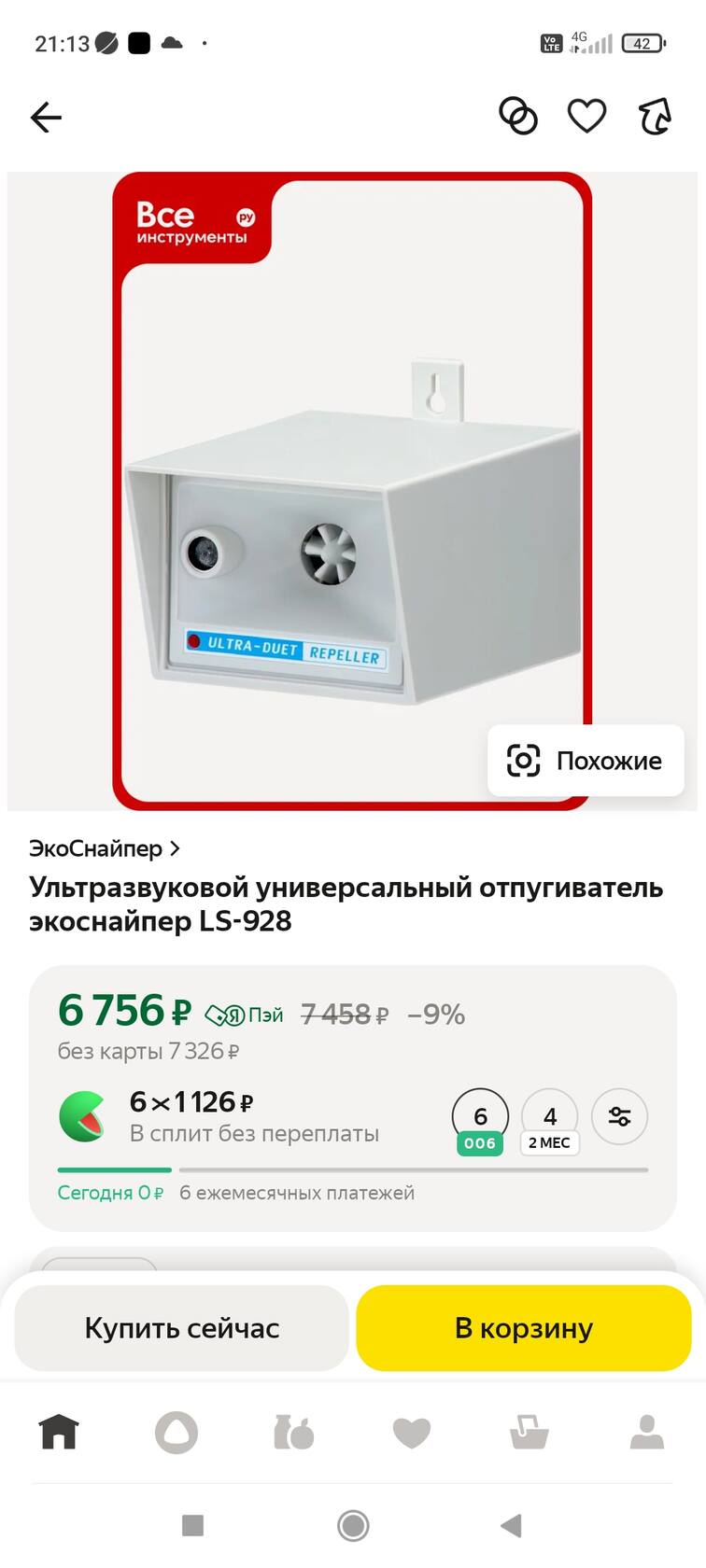The image size is (706, 1568).
Task: Open split payment settings sliders
Action: (x=619, y=1116)
